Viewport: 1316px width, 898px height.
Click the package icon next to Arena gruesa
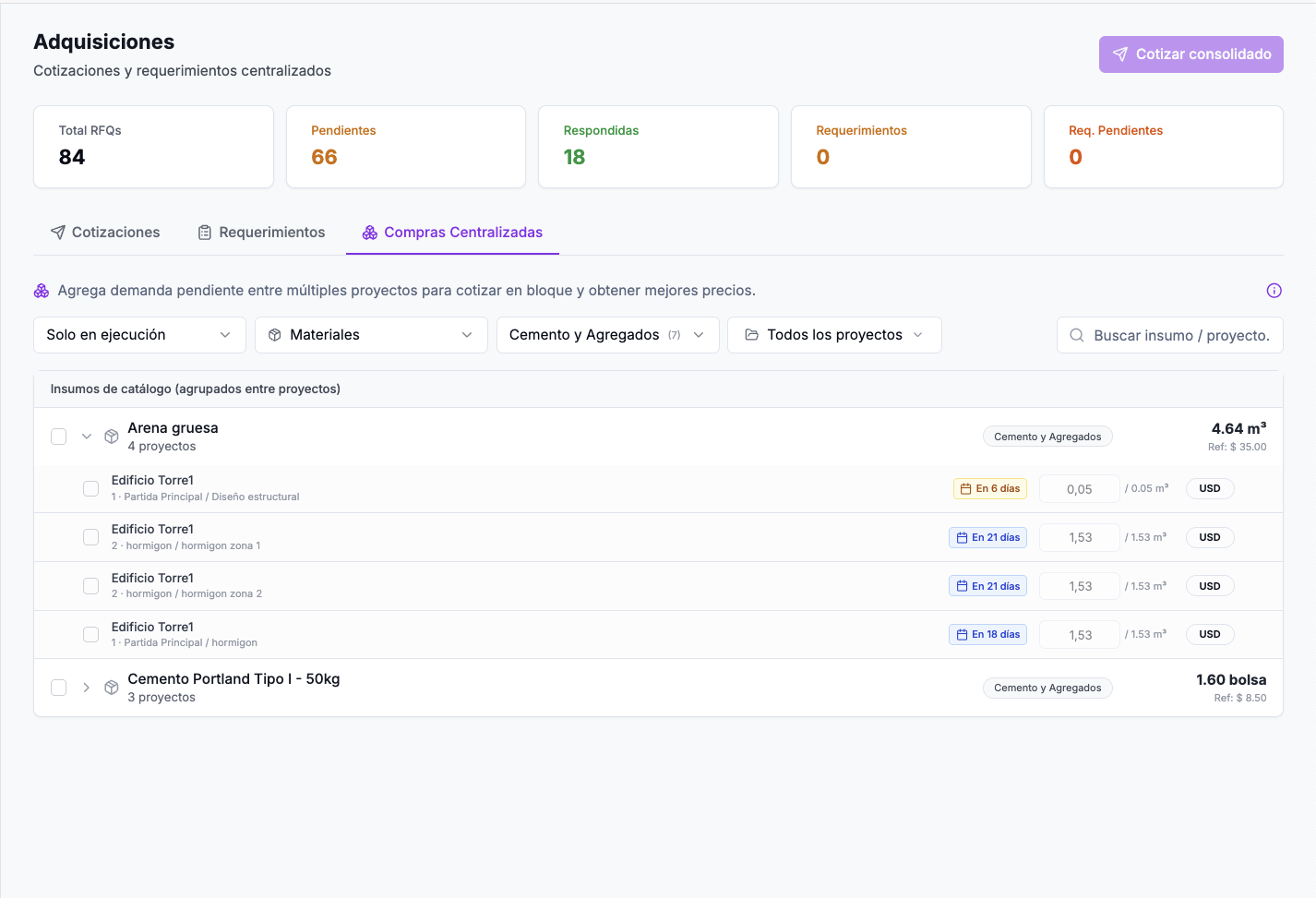click(112, 437)
